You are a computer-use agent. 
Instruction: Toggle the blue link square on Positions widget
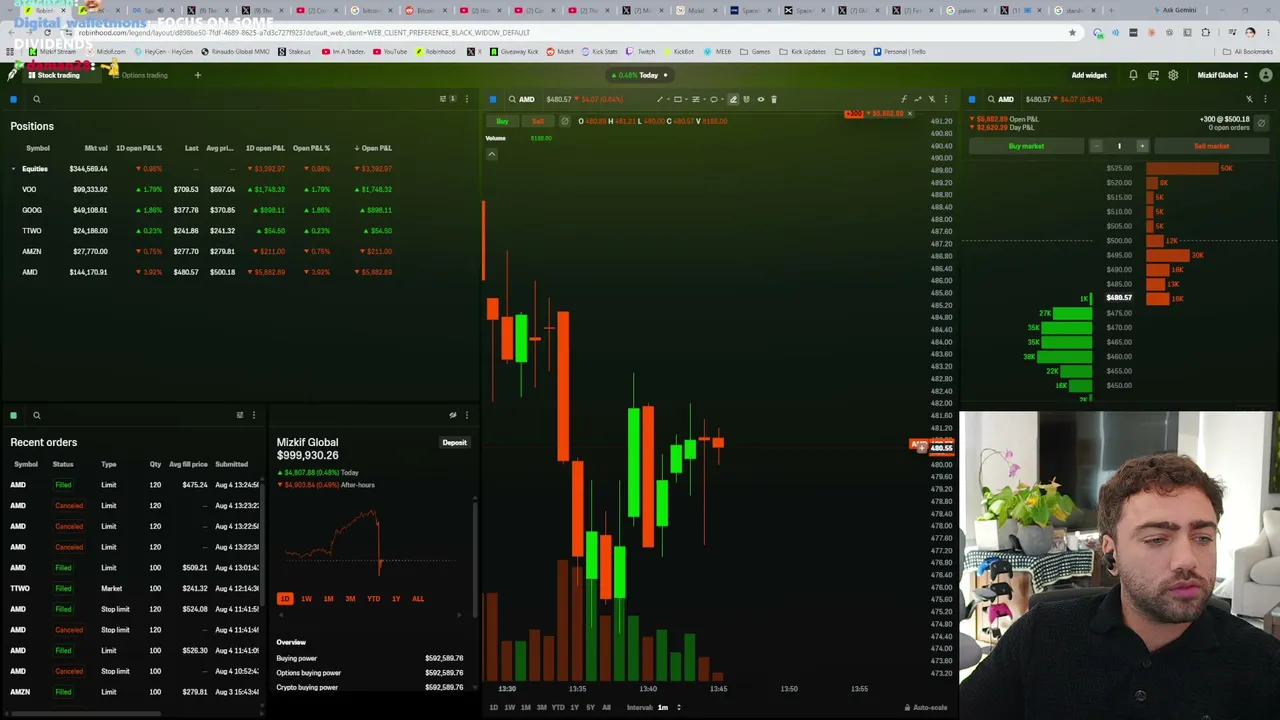[13, 99]
